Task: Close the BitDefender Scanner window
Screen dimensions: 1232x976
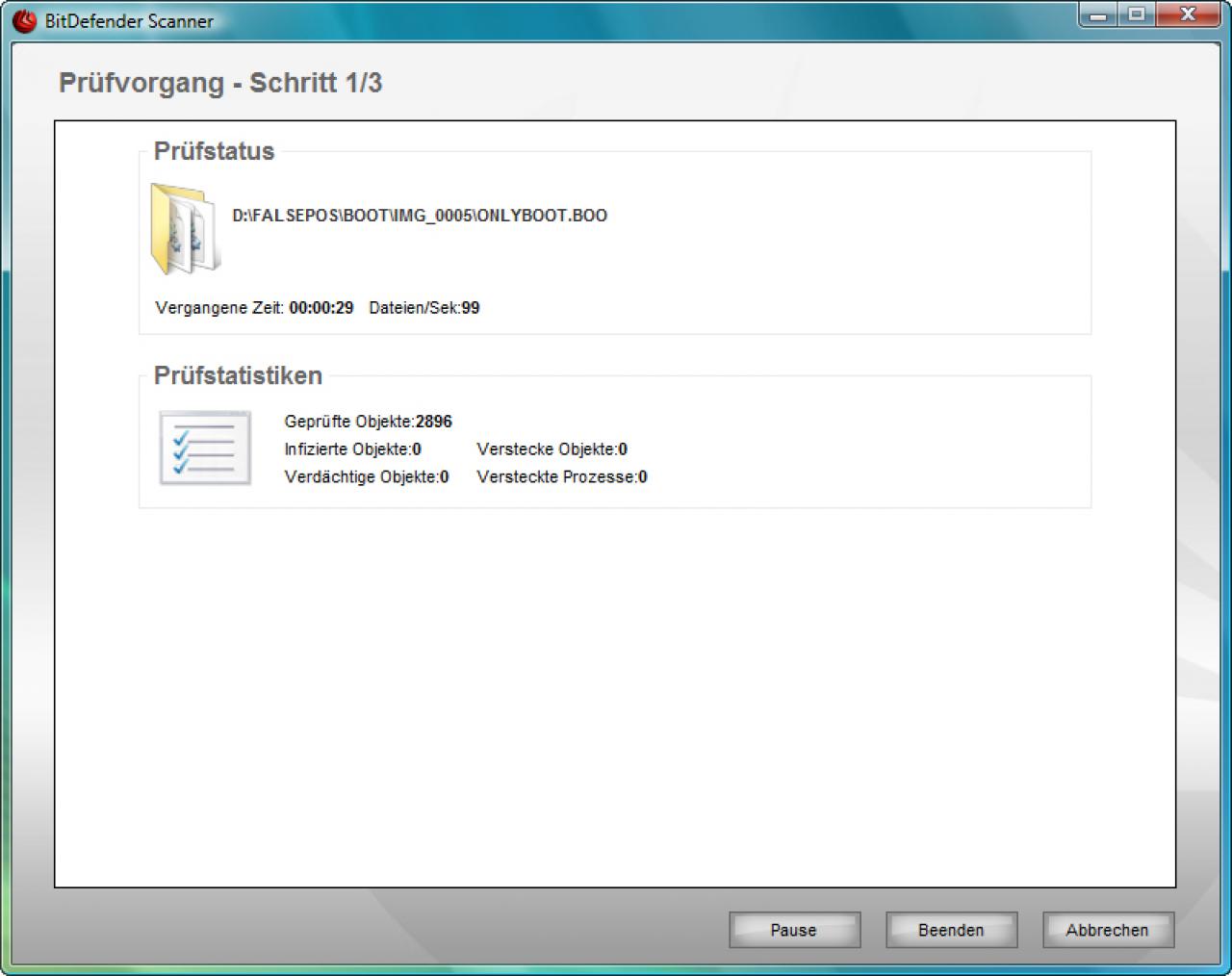Action: point(1188,14)
